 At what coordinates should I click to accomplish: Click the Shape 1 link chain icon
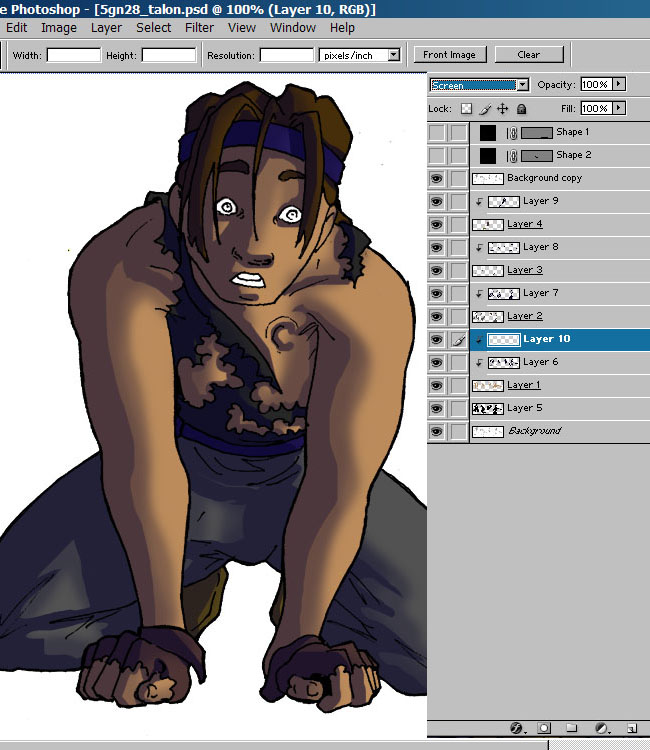click(512, 133)
